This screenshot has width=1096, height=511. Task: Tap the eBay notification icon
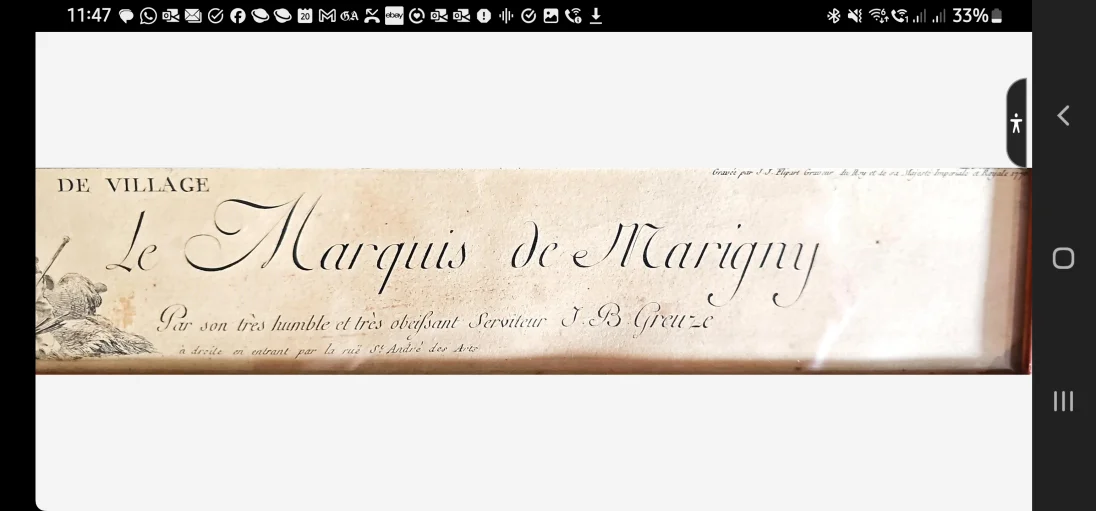click(x=394, y=16)
